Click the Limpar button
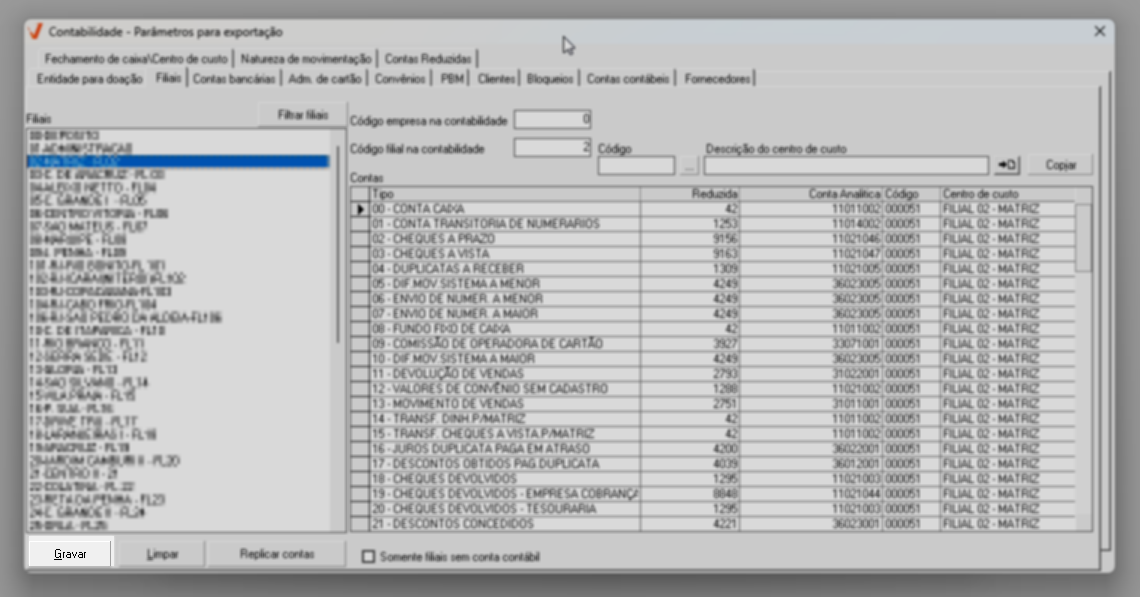Image resolution: width=1140 pixels, height=597 pixels. click(x=162, y=553)
